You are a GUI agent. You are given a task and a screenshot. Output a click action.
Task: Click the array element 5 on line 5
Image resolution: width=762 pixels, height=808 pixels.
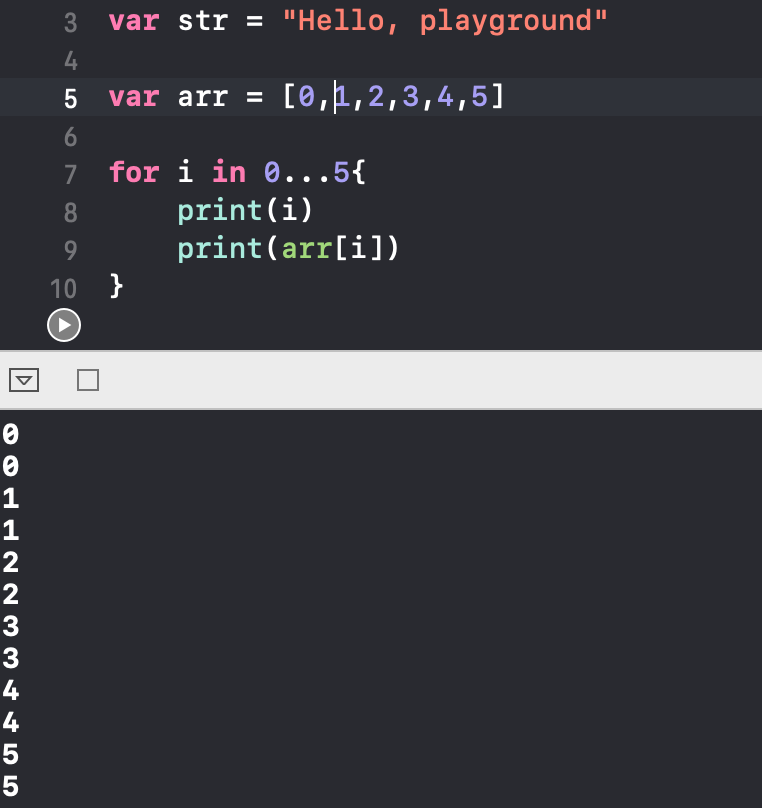tap(480, 97)
